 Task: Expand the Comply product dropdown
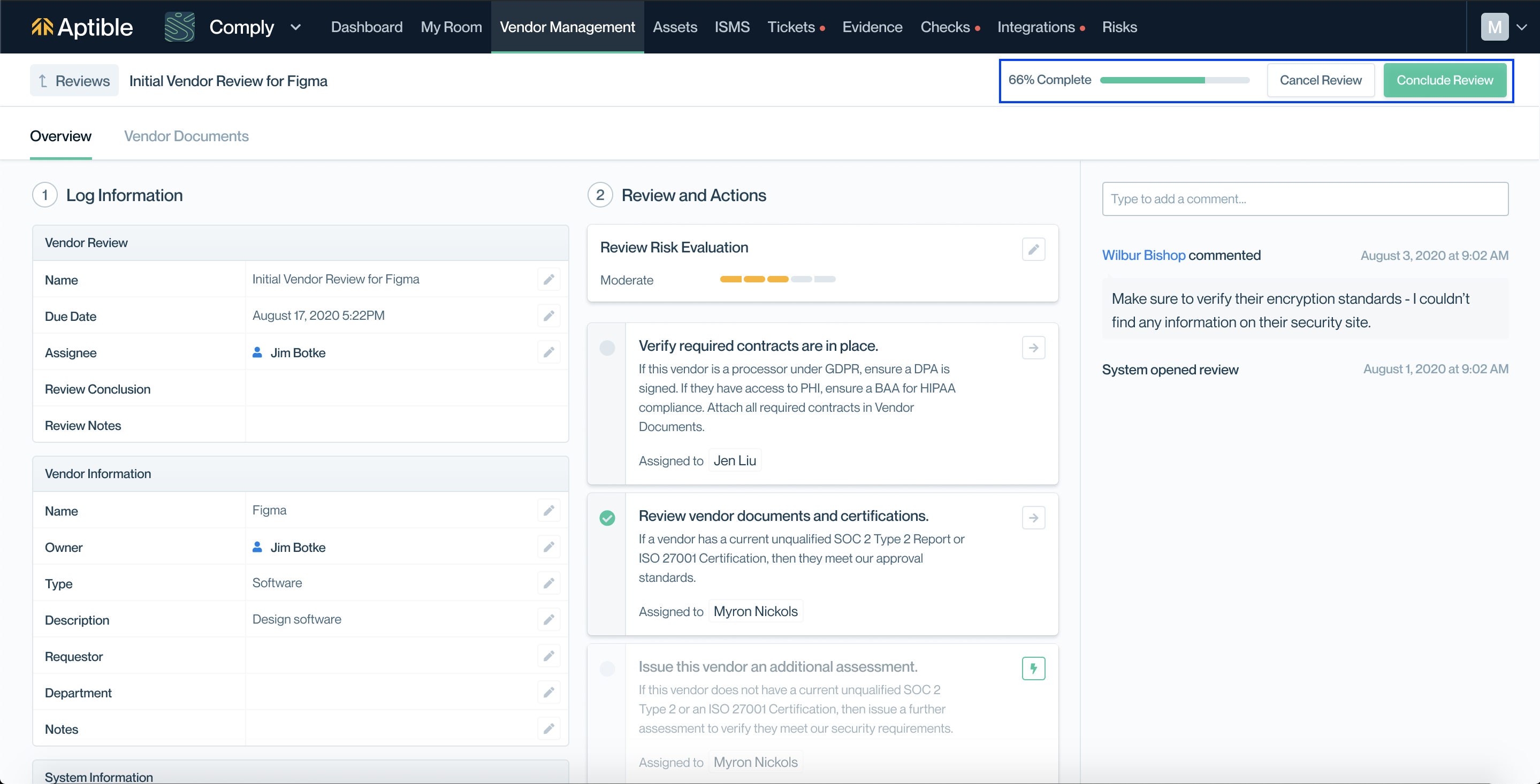(x=295, y=27)
